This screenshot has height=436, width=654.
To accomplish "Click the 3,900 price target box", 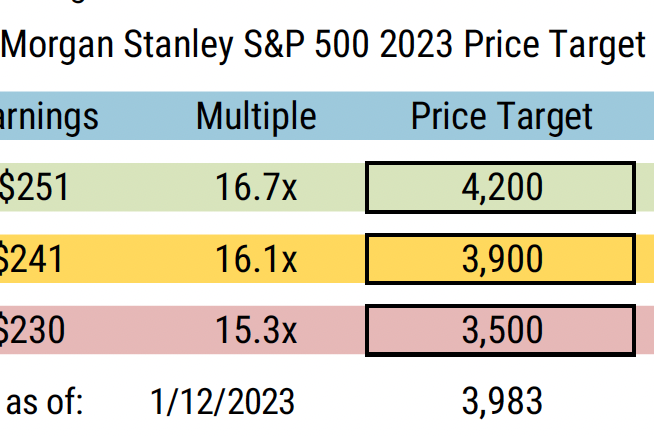I will pyautogui.click(x=501, y=259).
